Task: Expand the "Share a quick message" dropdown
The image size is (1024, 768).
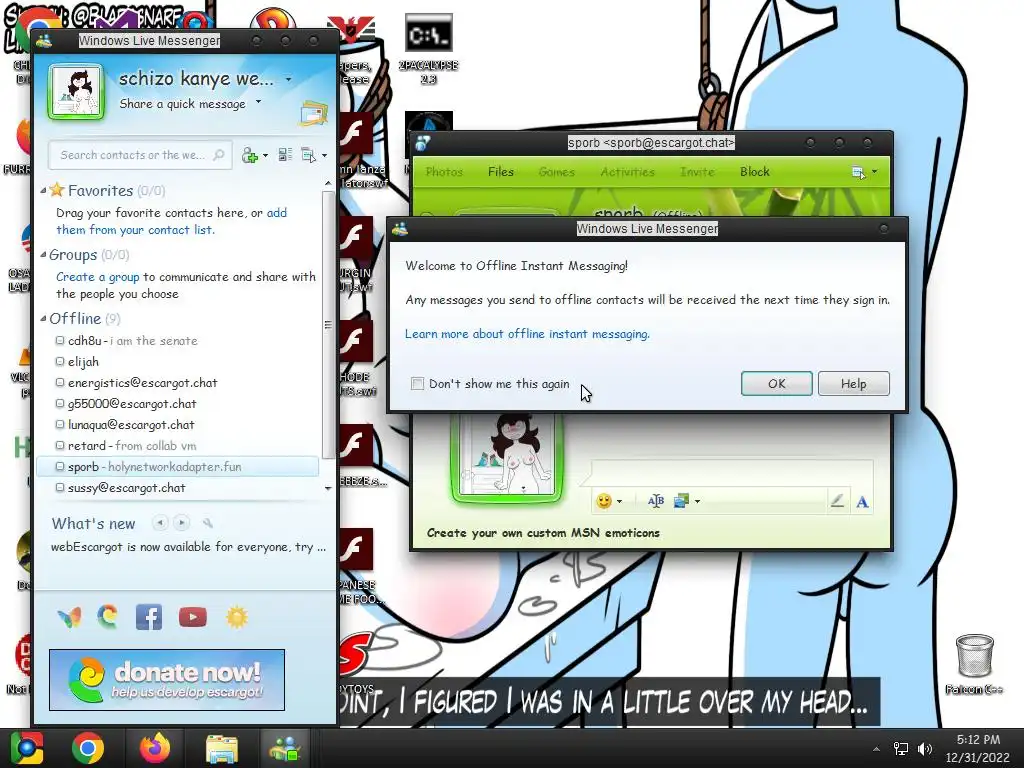Action: point(259,102)
